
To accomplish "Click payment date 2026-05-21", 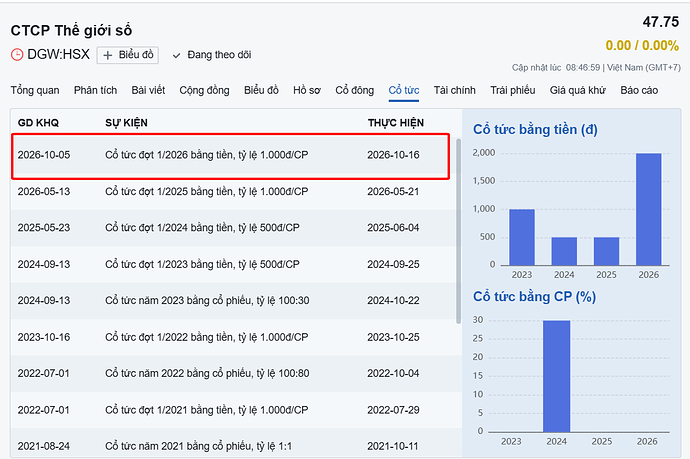I will [393, 191].
